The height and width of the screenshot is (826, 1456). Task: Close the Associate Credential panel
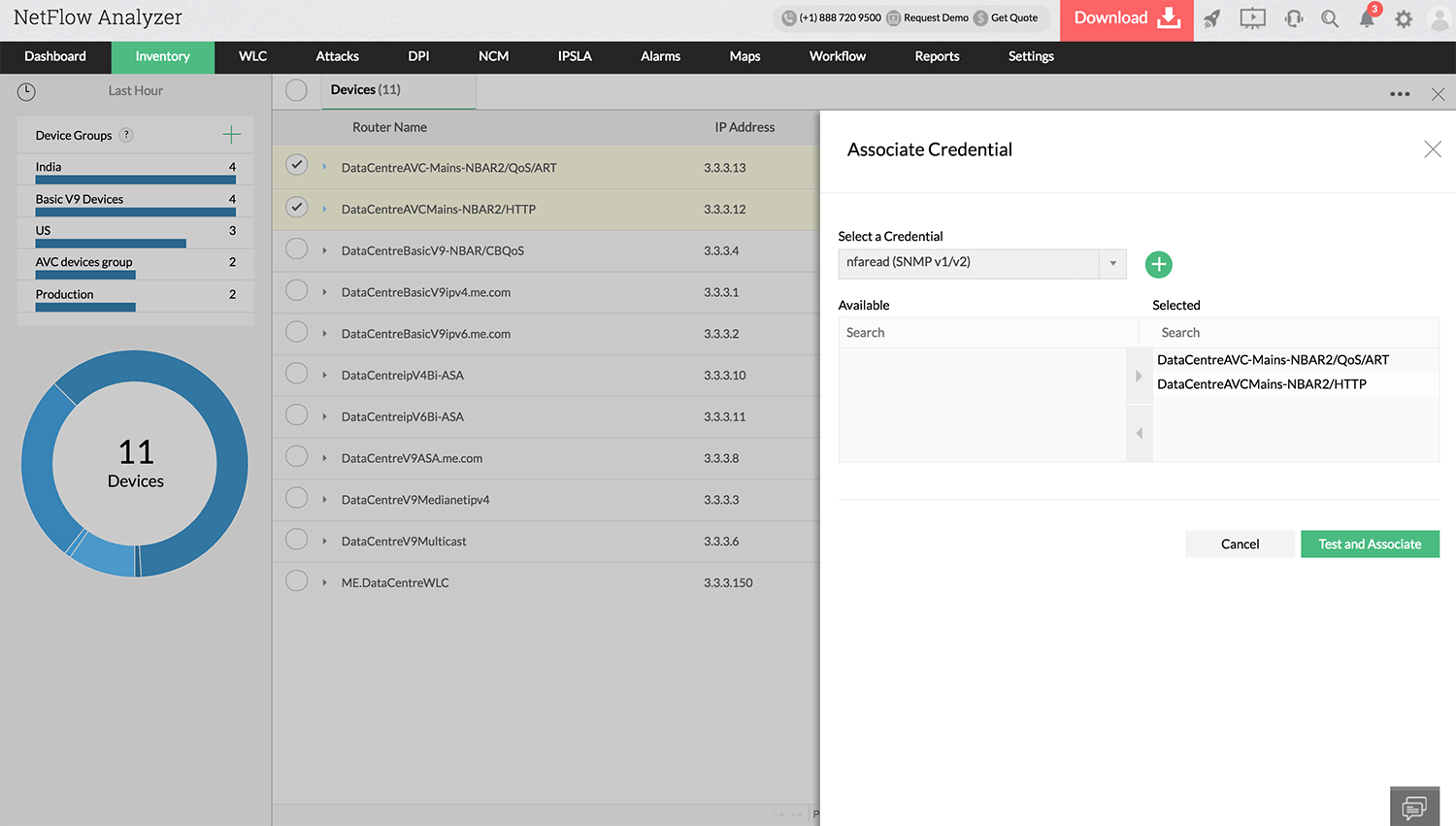tap(1433, 149)
